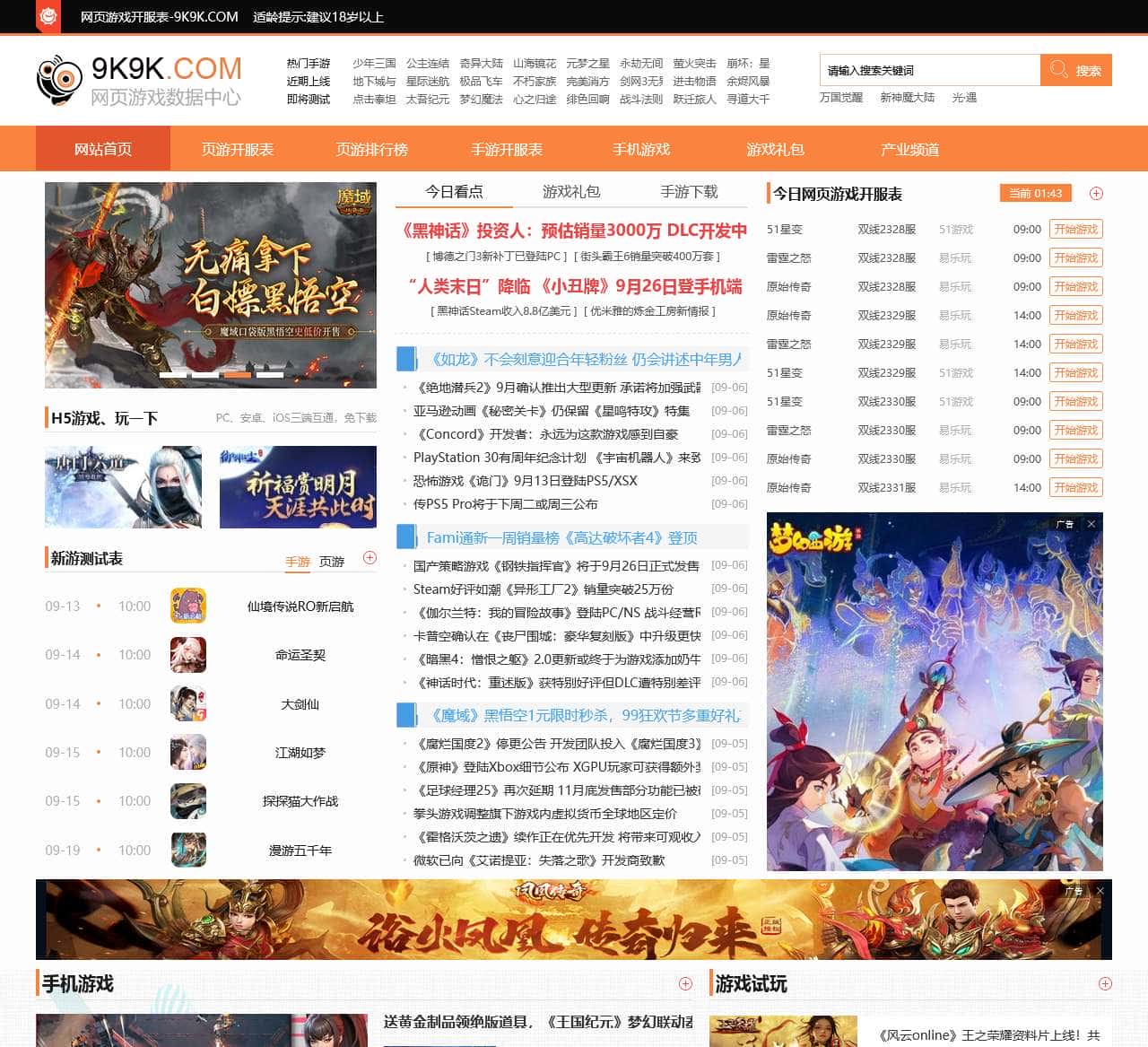The height and width of the screenshot is (1047, 1148).
Task: Open the 无痛拿下白嫖黑悟空 carousel banner
Action: click(x=211, y=285)
